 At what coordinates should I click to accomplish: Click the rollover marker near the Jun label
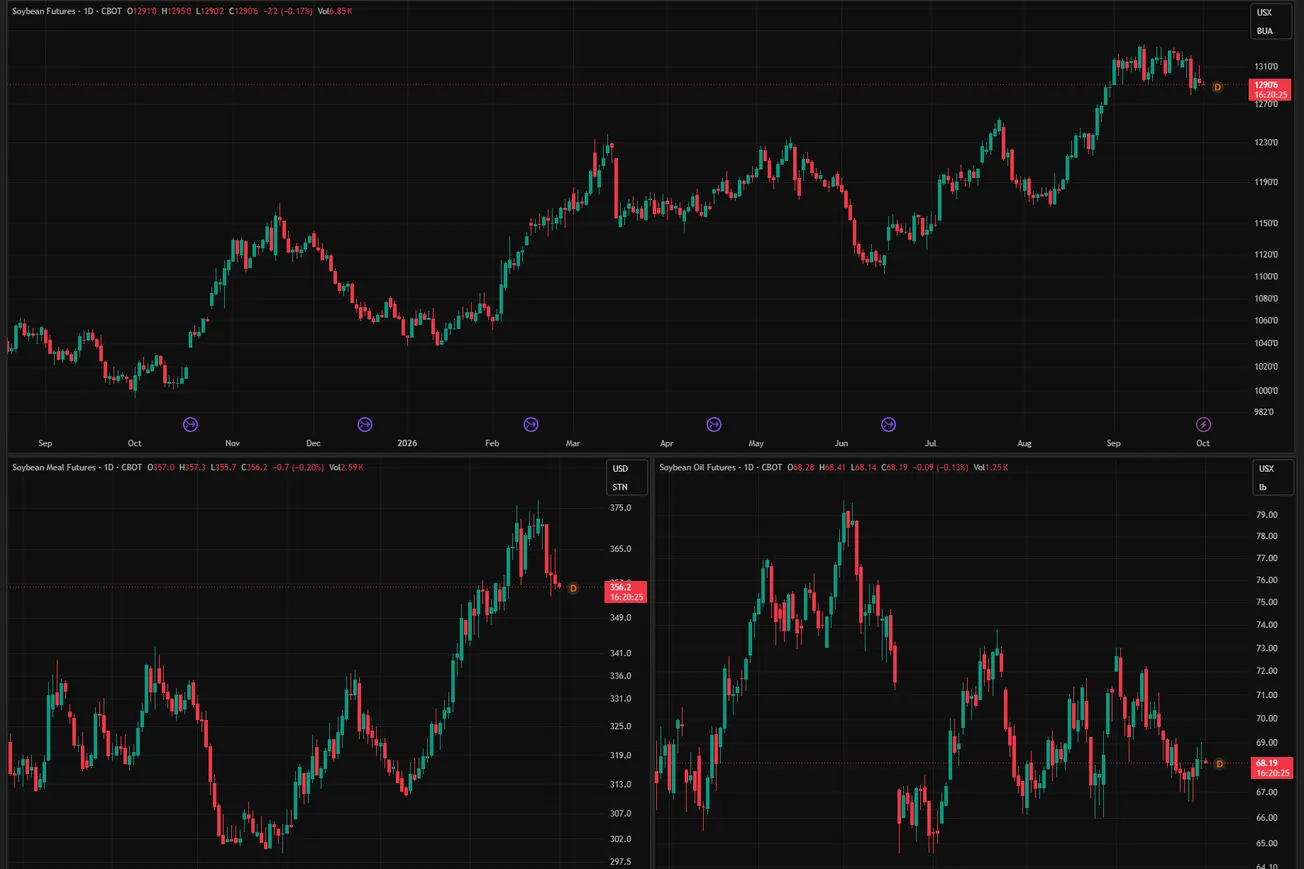(x=888, y=424)
